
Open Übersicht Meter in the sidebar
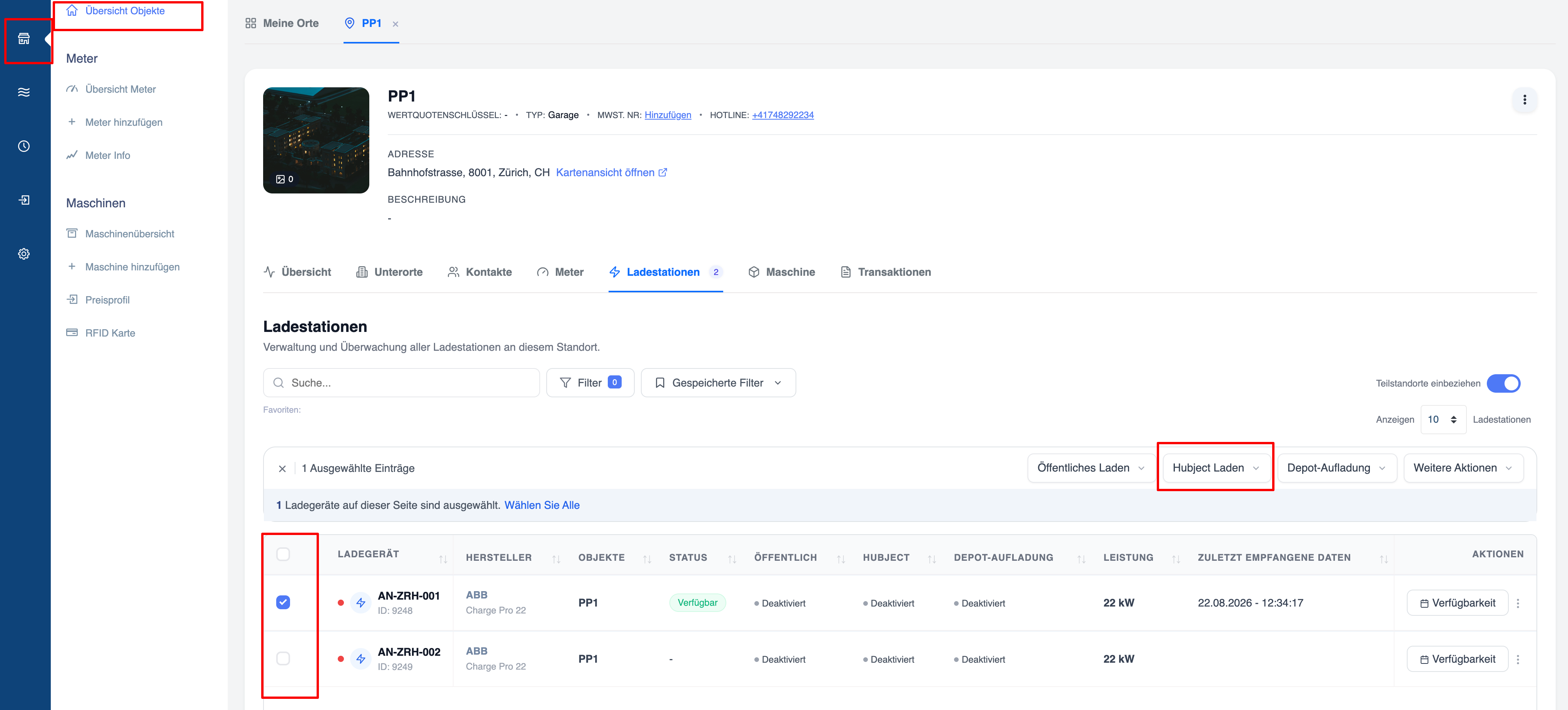[111, 90]
